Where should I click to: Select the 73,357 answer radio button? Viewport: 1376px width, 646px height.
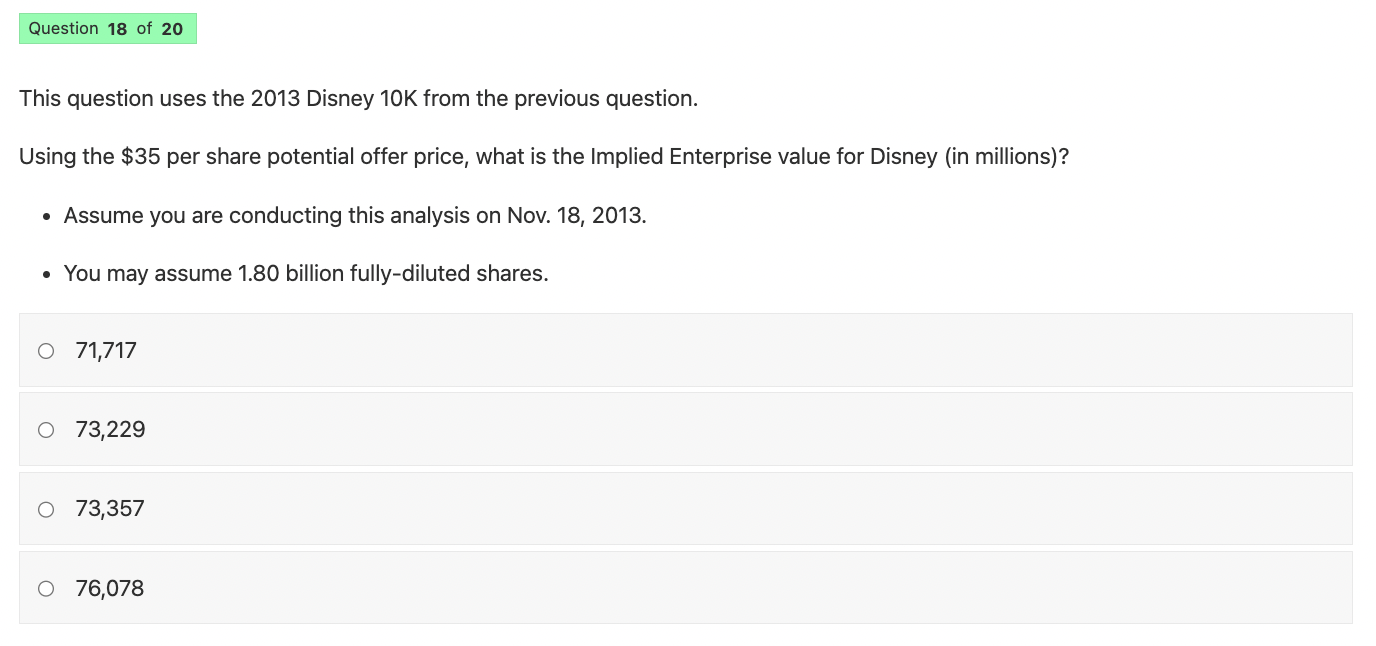[46, 508]
